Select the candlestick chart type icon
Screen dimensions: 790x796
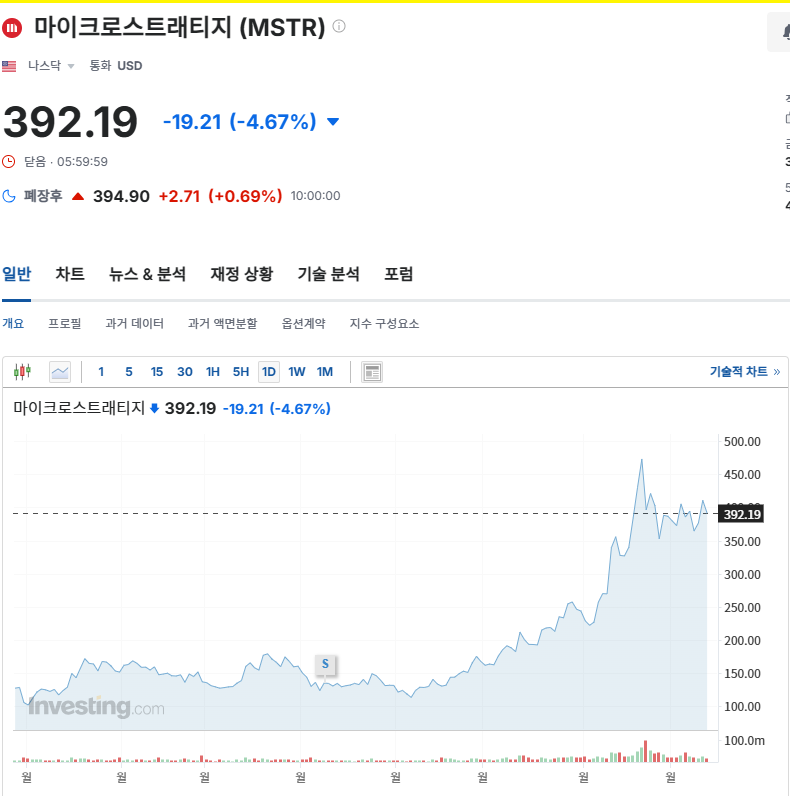click(x=22, y=372)
